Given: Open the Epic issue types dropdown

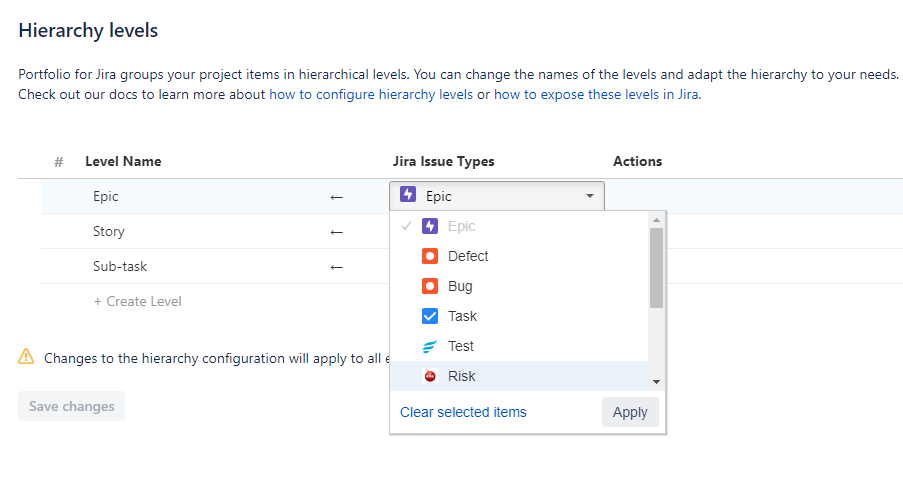Looking at the screenshot, I should (497, 196).
